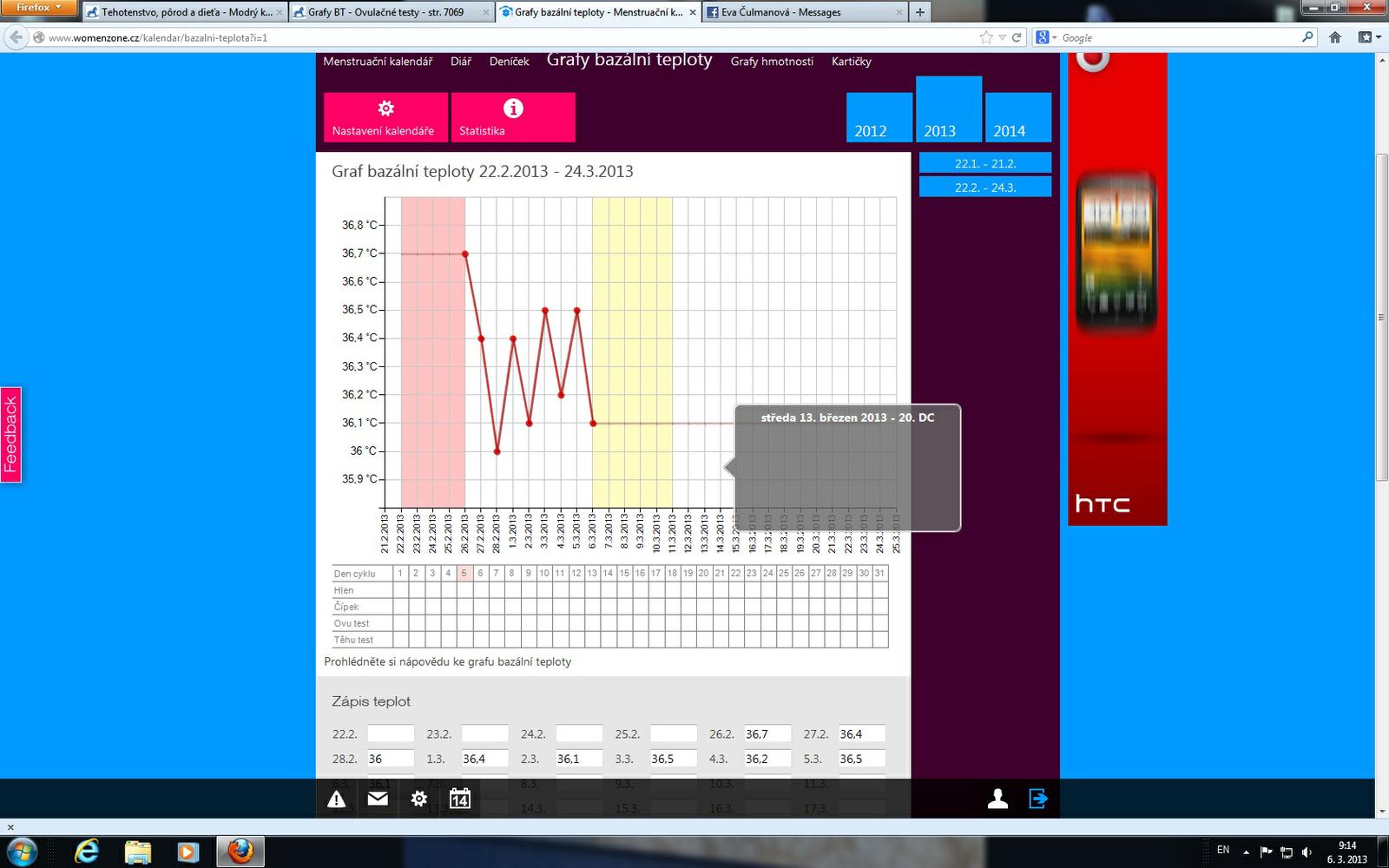Click the 26.2. temperature input field
Screen dimensions: 1389x868
[x=767, y=734]
